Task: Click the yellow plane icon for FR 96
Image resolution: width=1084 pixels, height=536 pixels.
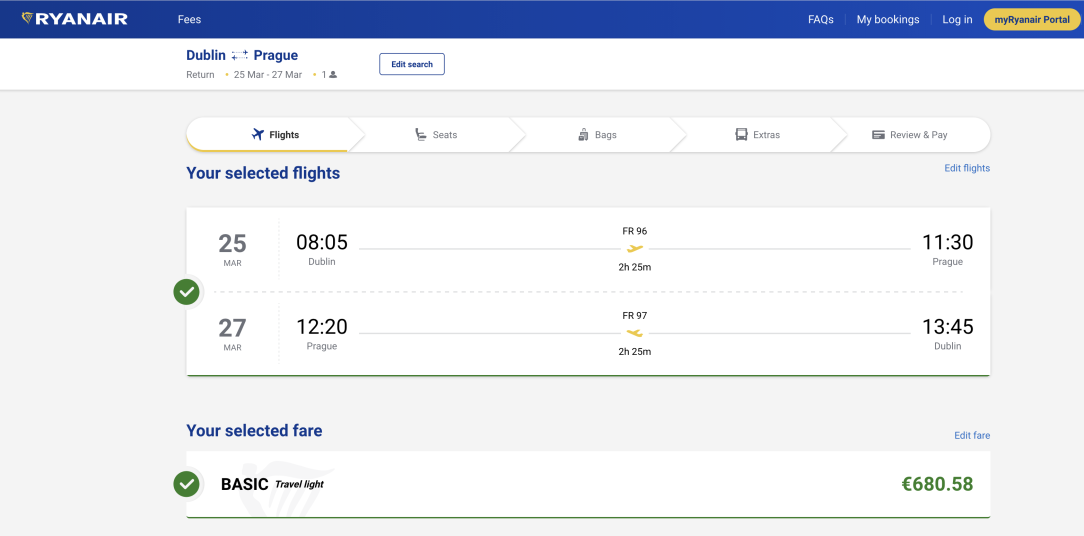Action: 635,249
